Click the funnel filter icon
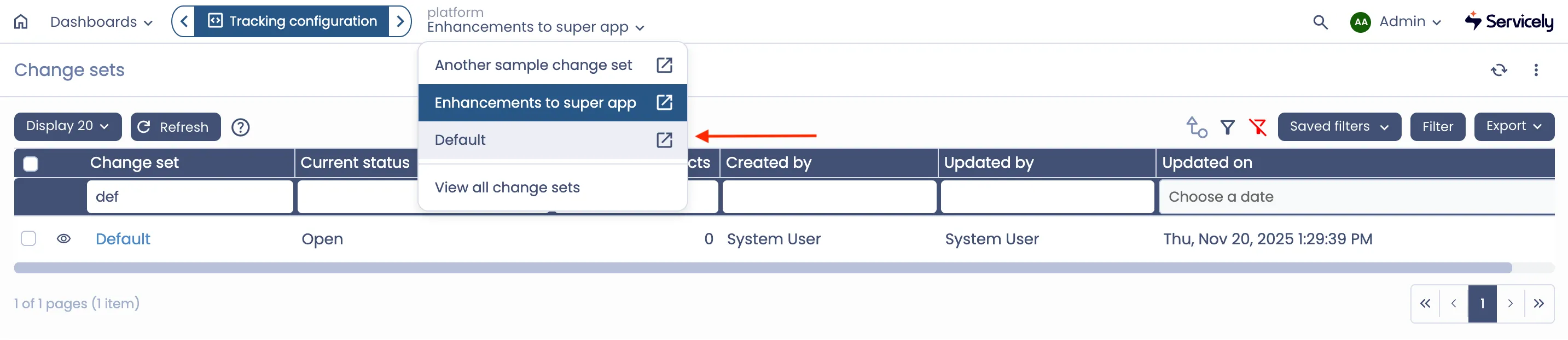The image size is (1568, 340). point(1227,127)
